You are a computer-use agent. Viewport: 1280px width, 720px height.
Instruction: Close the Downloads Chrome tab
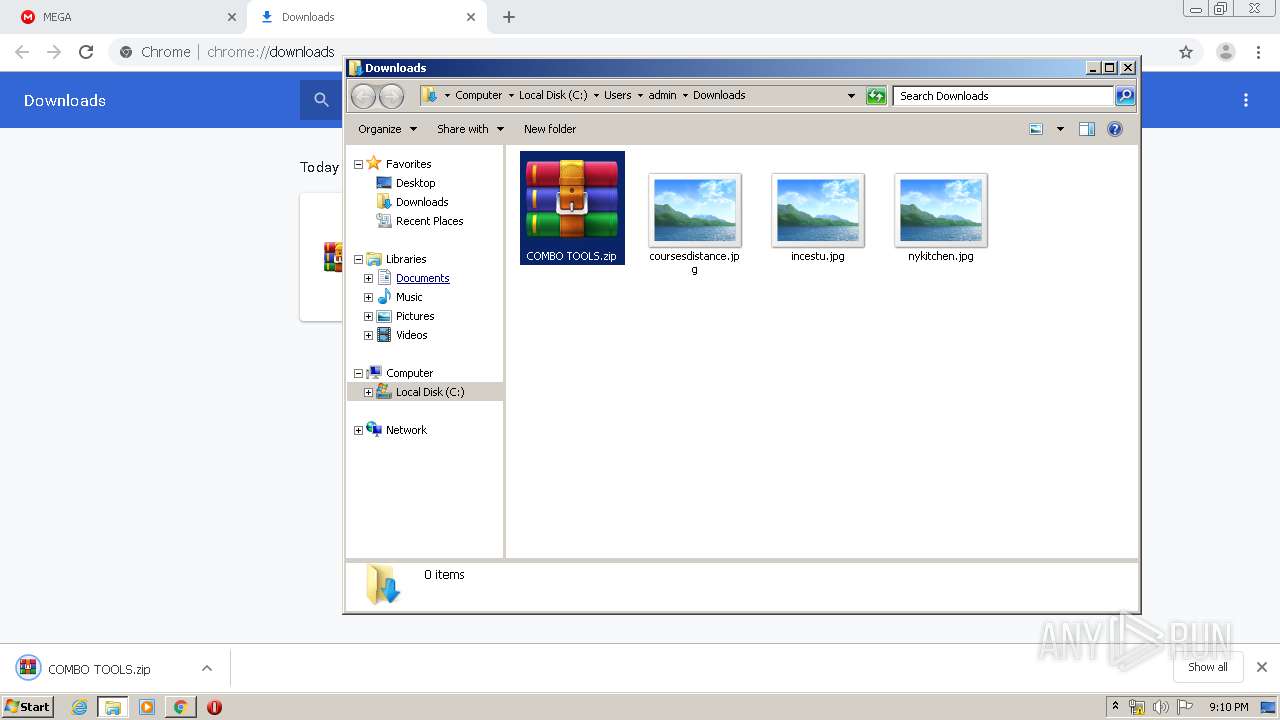tap(470, 17)
